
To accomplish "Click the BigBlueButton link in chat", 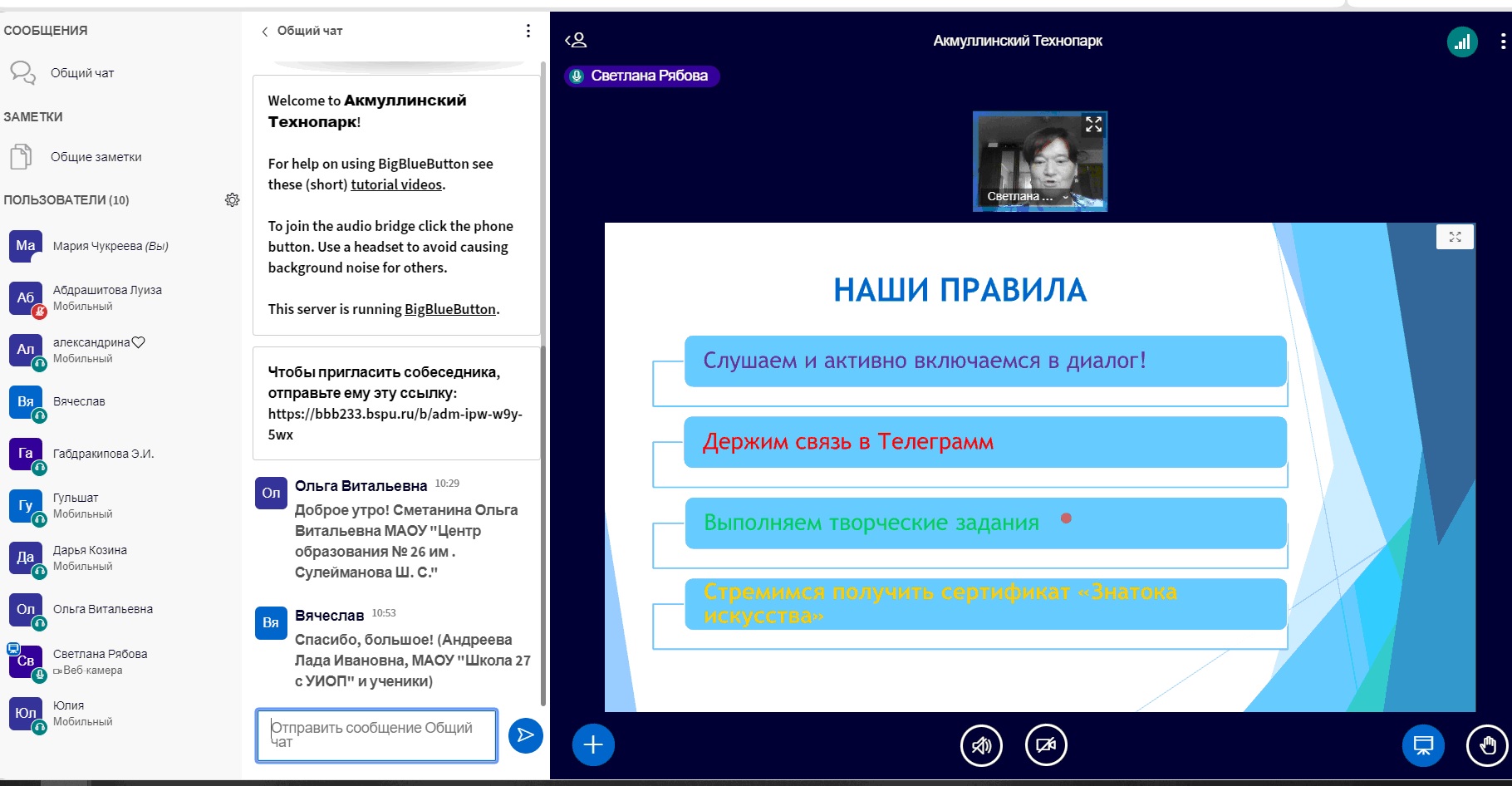I will [449, 309].
